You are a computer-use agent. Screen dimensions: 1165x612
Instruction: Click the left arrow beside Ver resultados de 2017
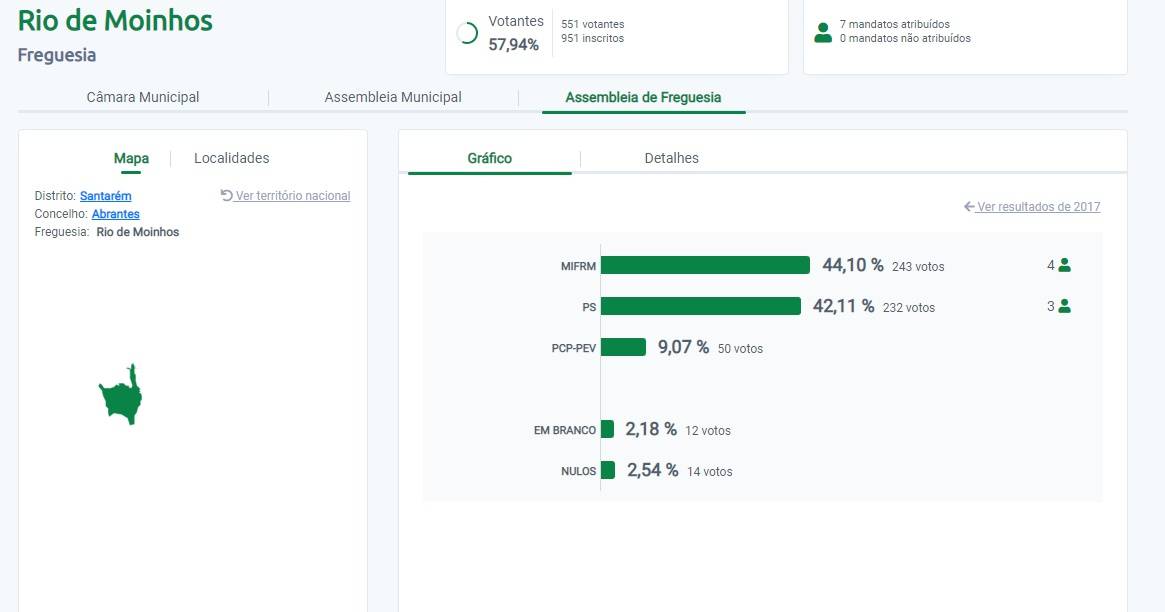coord(969,207)
